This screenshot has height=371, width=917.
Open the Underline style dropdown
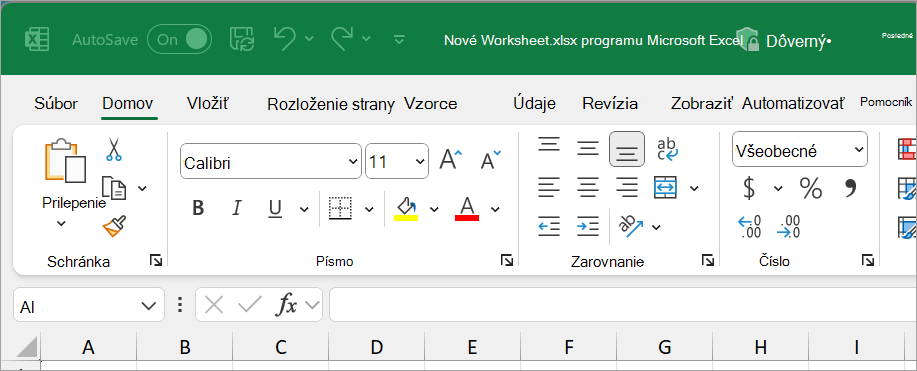tap(304, 209)
